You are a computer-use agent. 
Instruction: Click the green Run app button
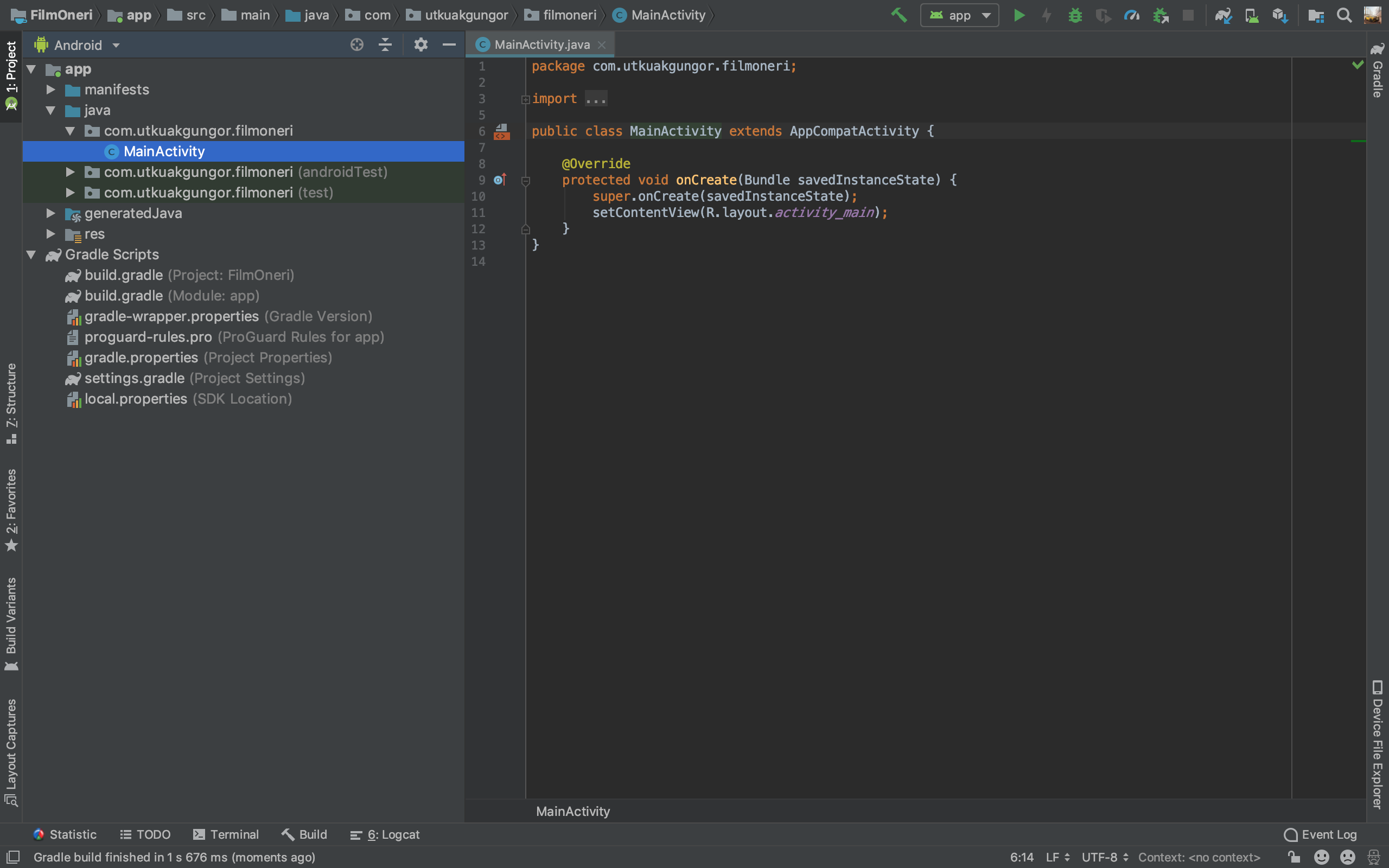point(1019,16)
